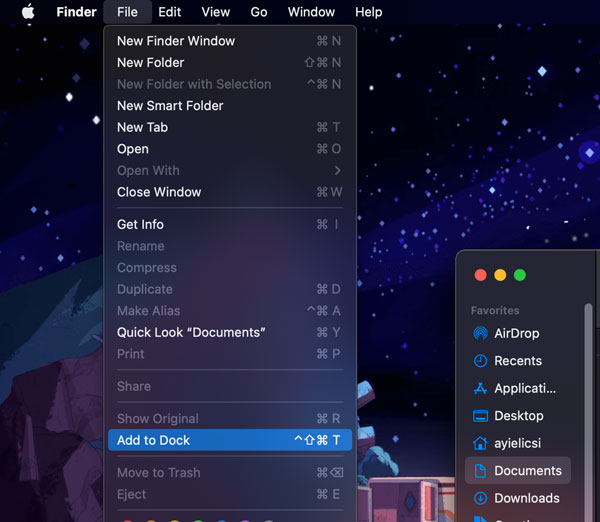Open the Window menu
Viewport: 600px width, 522px height.
point(311,12)
